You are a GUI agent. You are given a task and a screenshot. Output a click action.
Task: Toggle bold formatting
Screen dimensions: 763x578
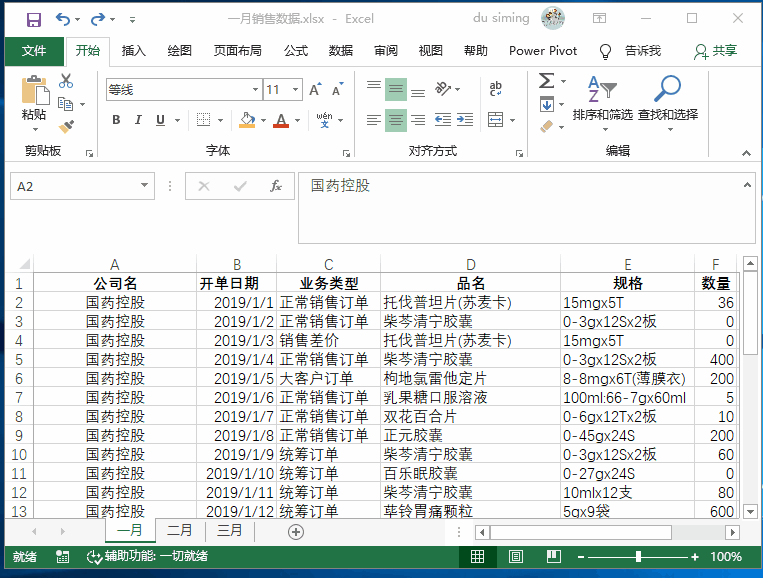(116, 120)
